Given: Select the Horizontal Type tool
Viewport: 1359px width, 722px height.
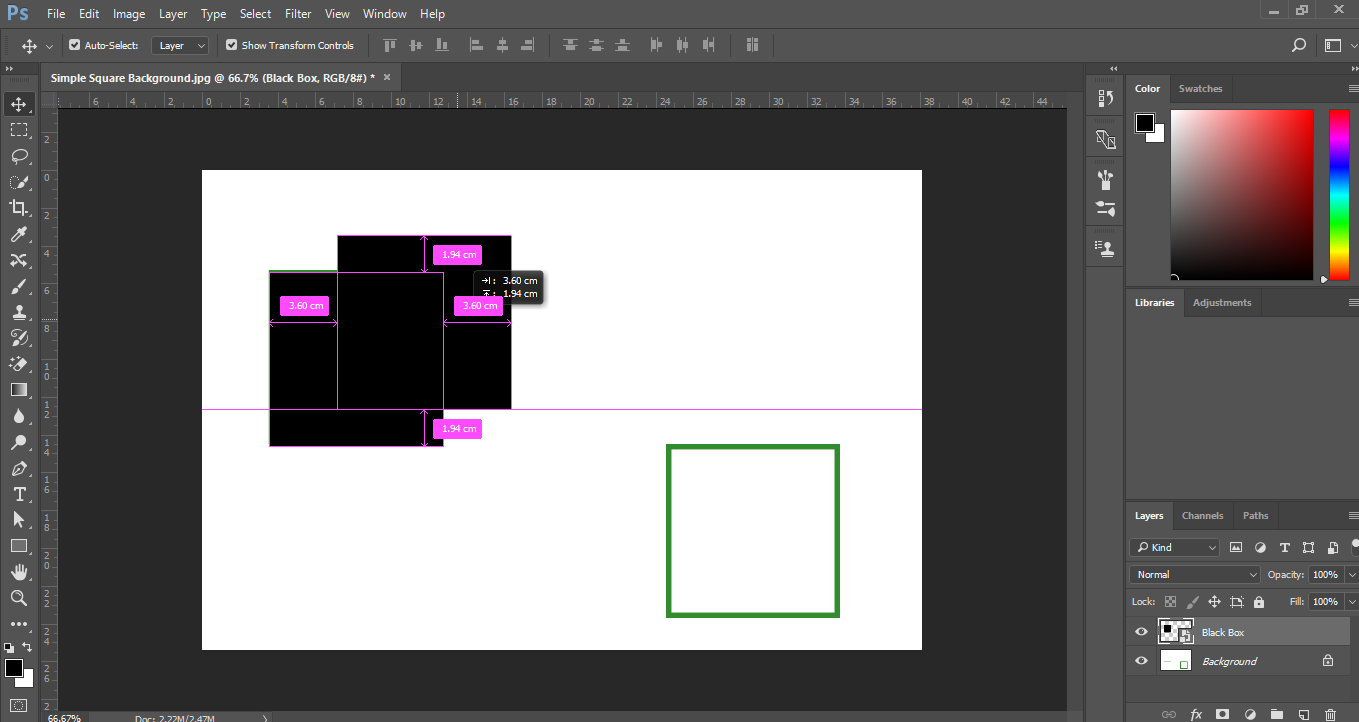Looking at the screenshot, I should click(x=19, y=494).
